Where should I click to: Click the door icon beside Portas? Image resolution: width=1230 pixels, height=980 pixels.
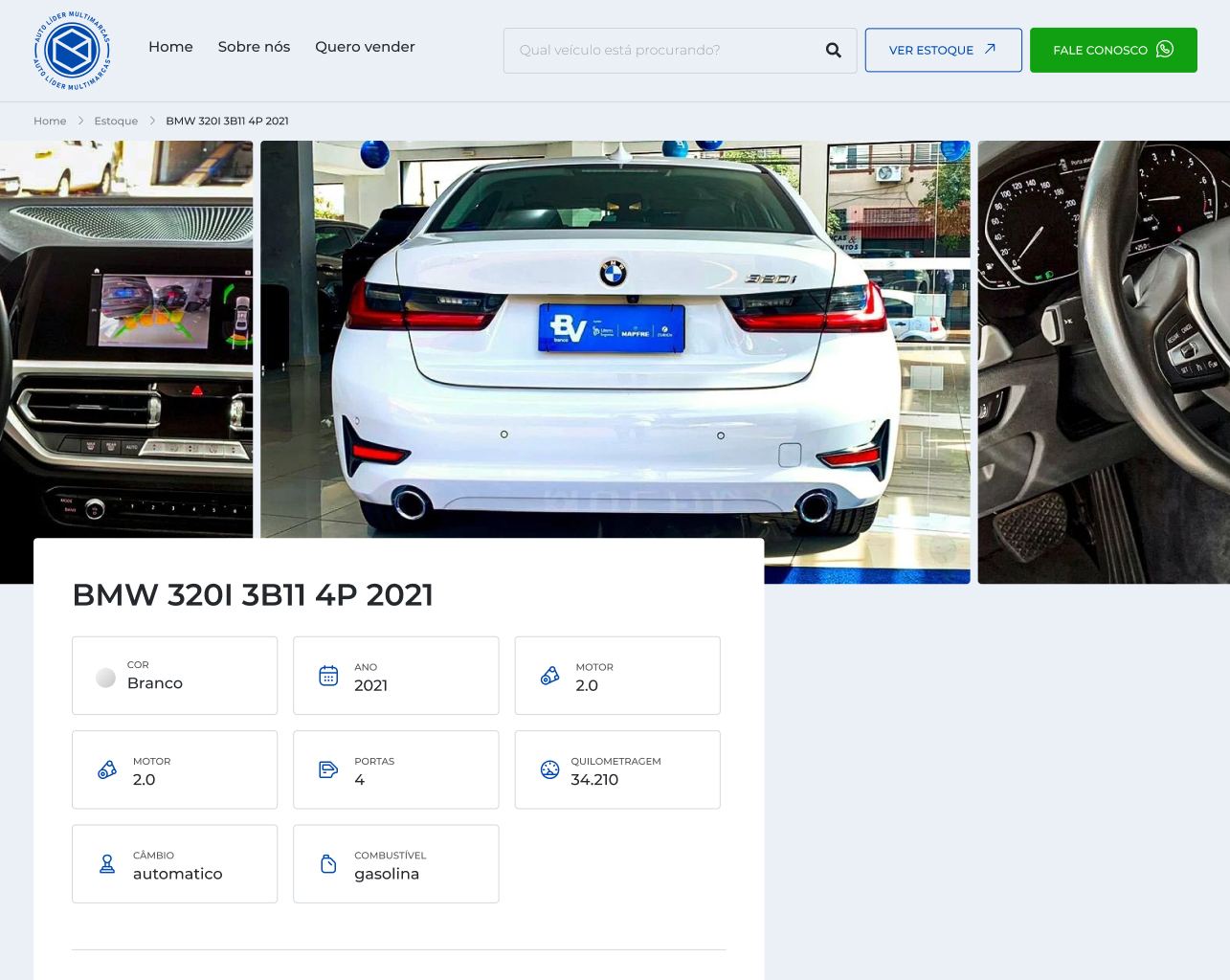point(328,769)
